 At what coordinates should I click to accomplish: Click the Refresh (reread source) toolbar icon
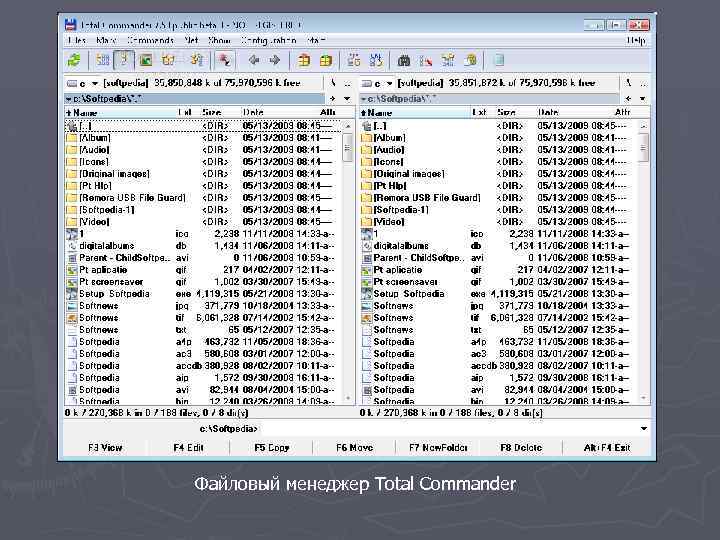73,60
